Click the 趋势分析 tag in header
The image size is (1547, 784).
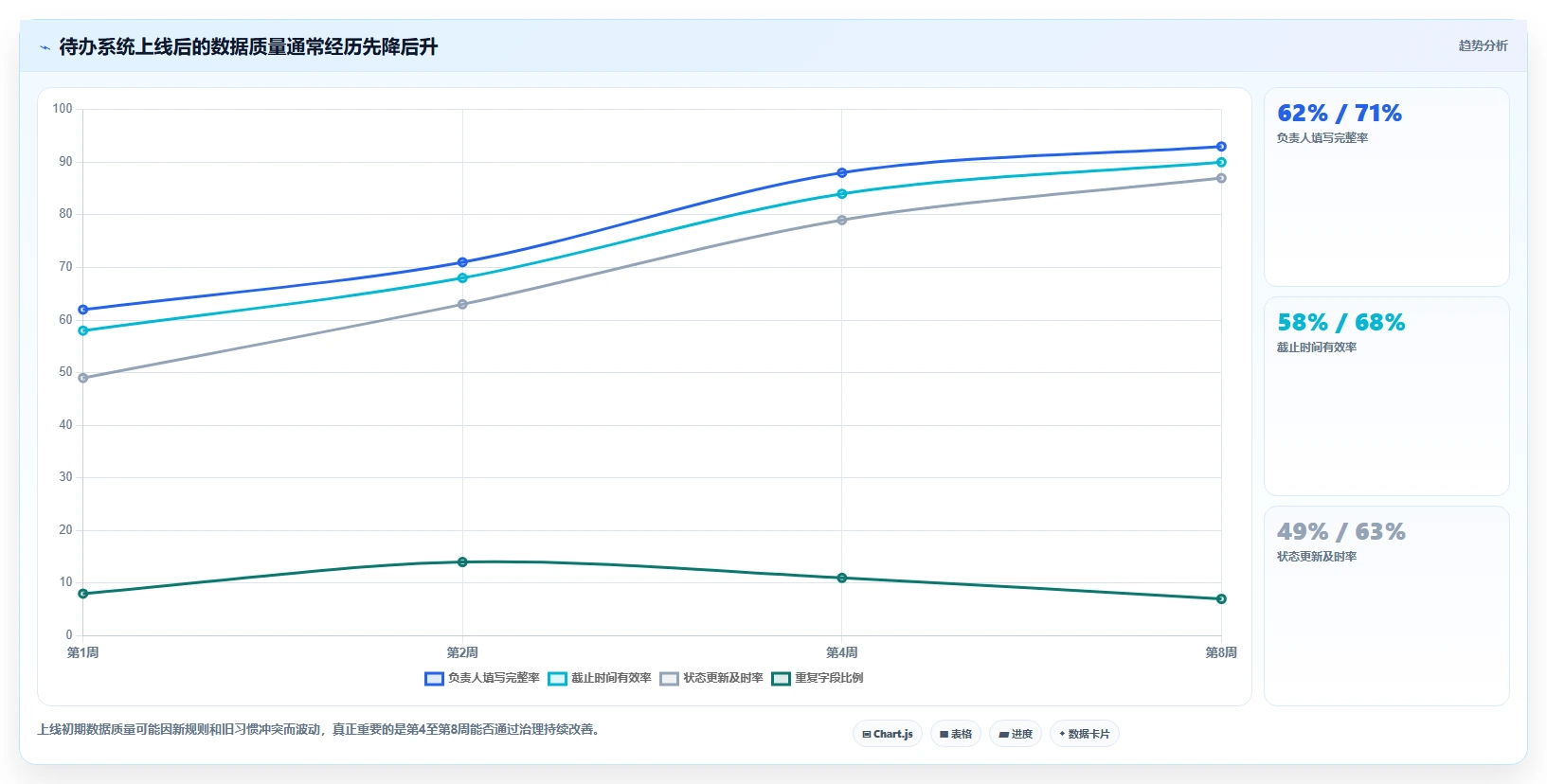click(x=1483, y=45)
